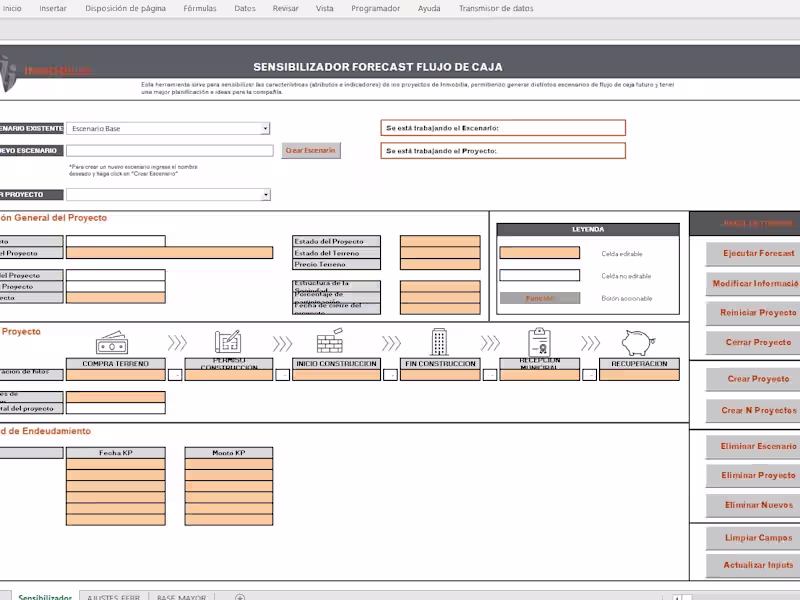
Task: Open the Disposición de página tab
Action: (126, 8)
